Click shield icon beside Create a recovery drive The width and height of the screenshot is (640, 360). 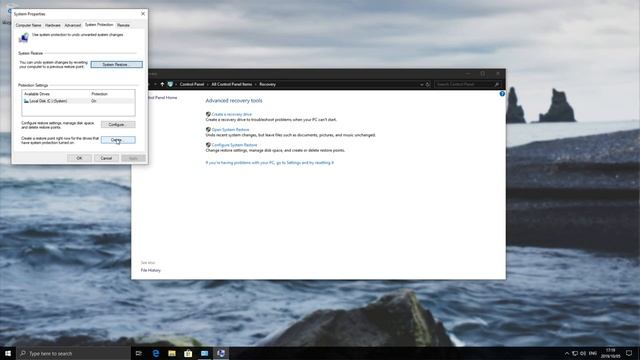[x=208, y=114]
